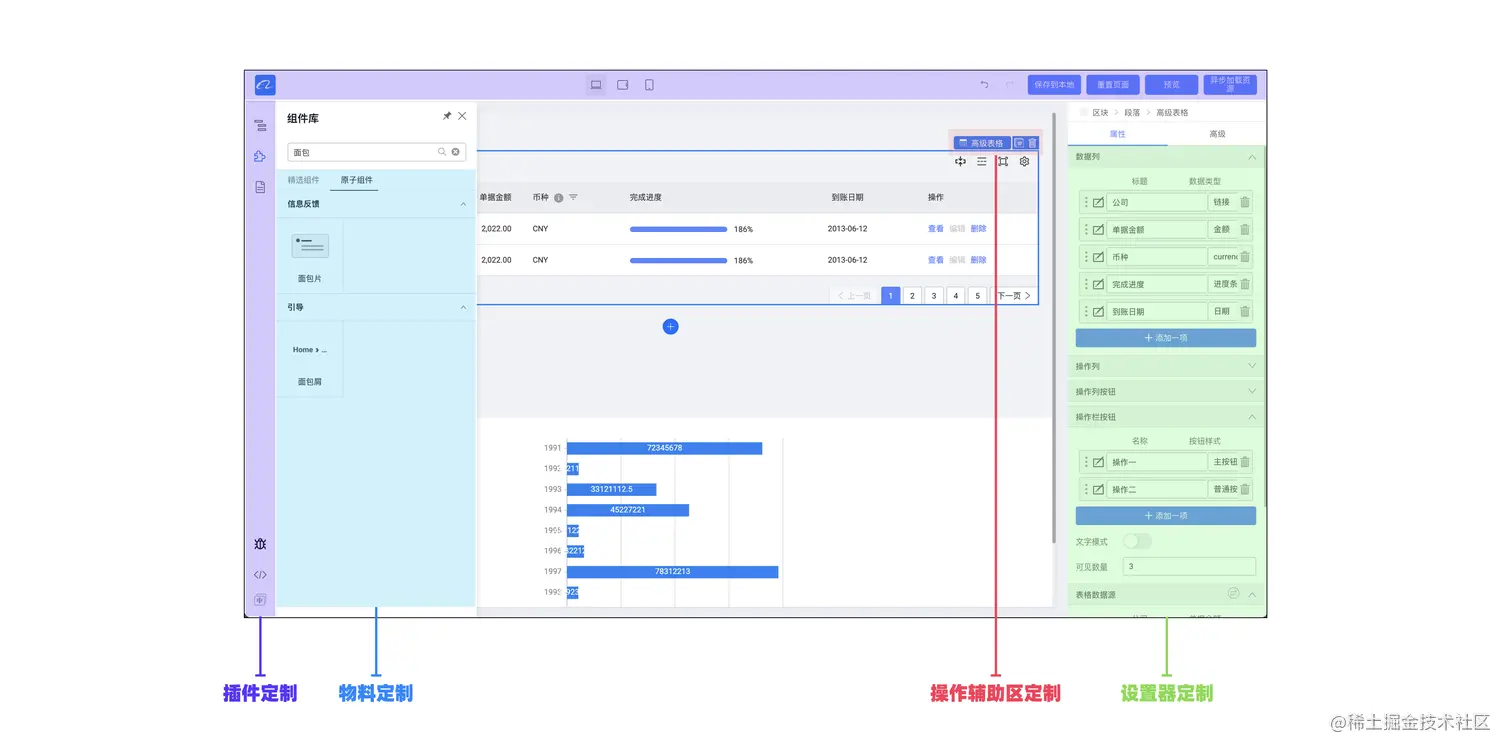Open the component library puzzle icon

coord(260,156)
